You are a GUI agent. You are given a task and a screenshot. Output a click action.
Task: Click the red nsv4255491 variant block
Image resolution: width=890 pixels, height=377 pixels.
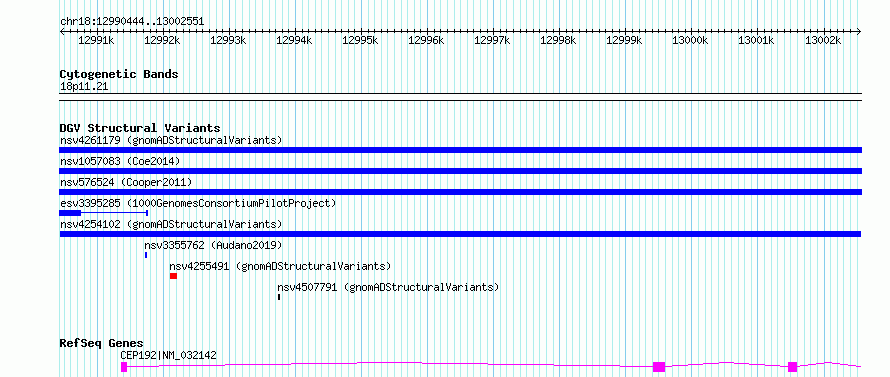click(173, 276)
